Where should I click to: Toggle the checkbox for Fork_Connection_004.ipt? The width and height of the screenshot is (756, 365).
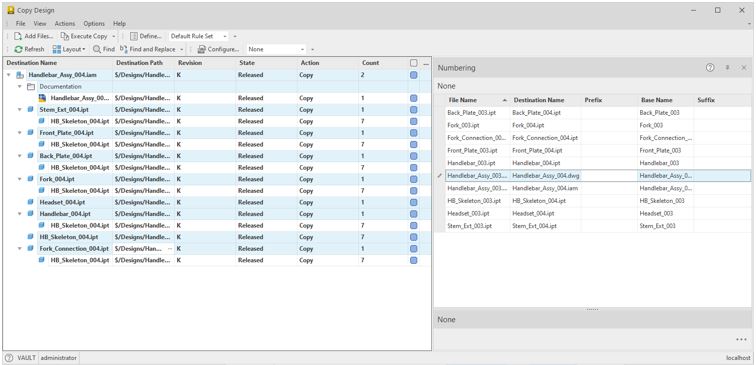pos(414,248)
